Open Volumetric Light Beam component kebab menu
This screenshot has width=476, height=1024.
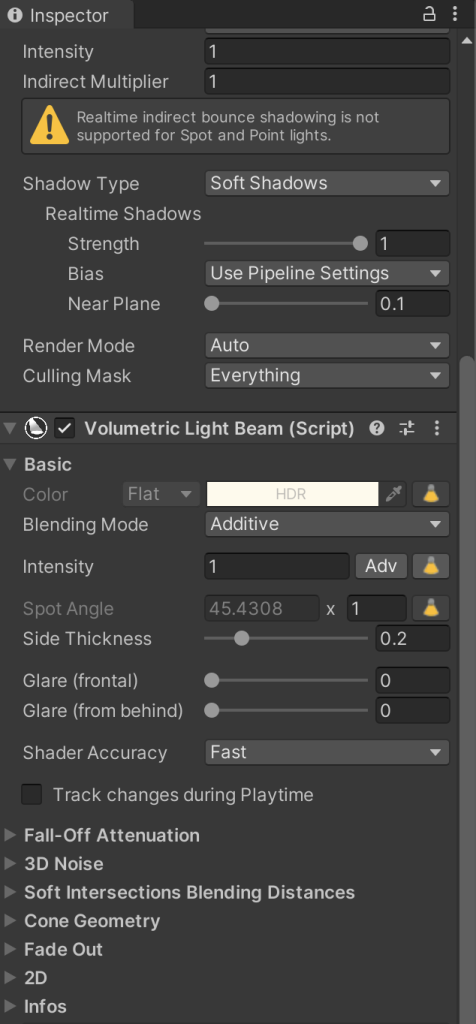pos(437,428)
